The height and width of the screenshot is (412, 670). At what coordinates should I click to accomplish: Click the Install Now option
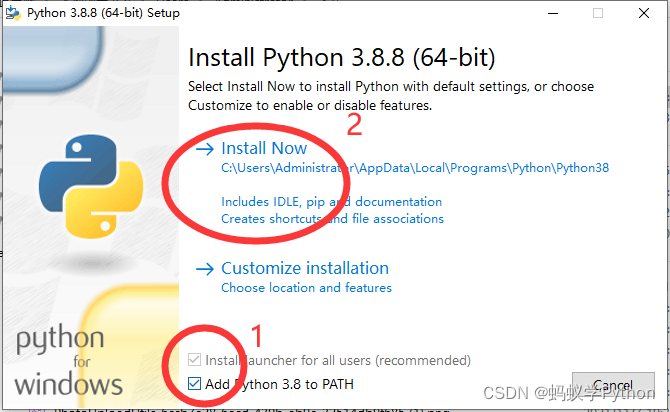coord(264,148)
